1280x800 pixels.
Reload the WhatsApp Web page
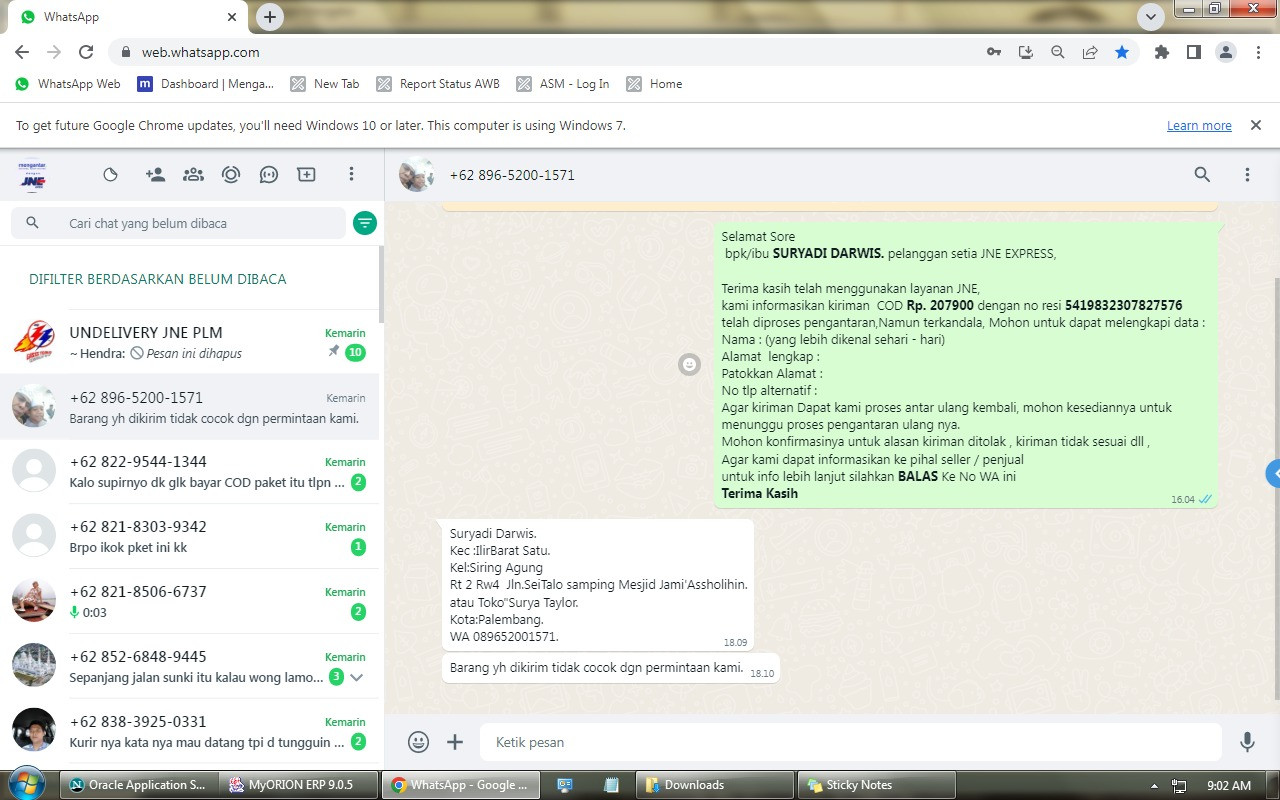click(x=86, y=52)
